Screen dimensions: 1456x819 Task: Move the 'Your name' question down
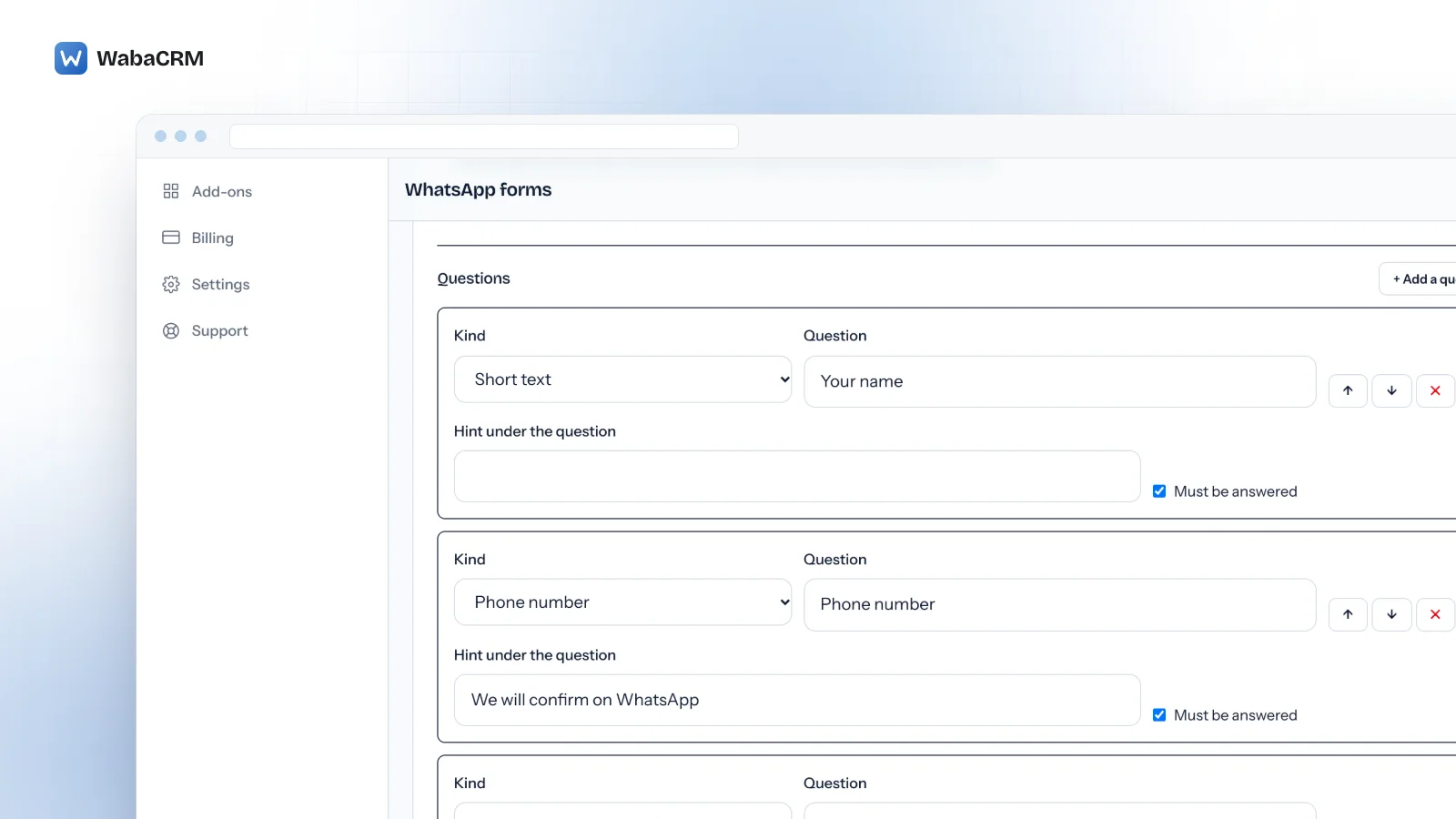1391,390
